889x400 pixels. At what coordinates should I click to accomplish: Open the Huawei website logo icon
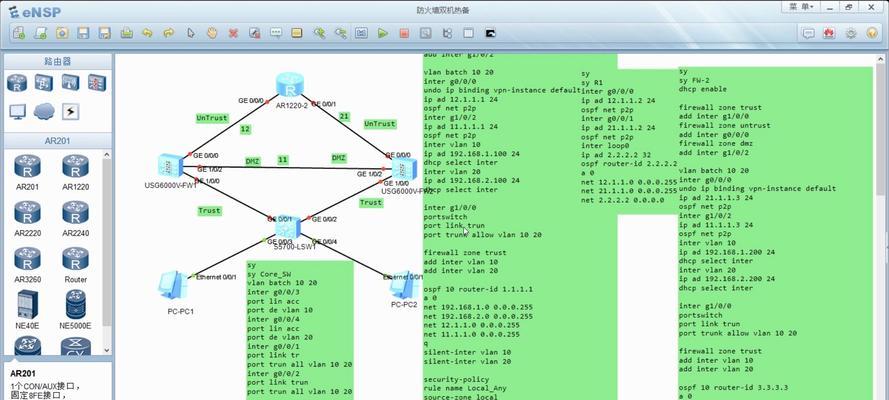[829, 33]
